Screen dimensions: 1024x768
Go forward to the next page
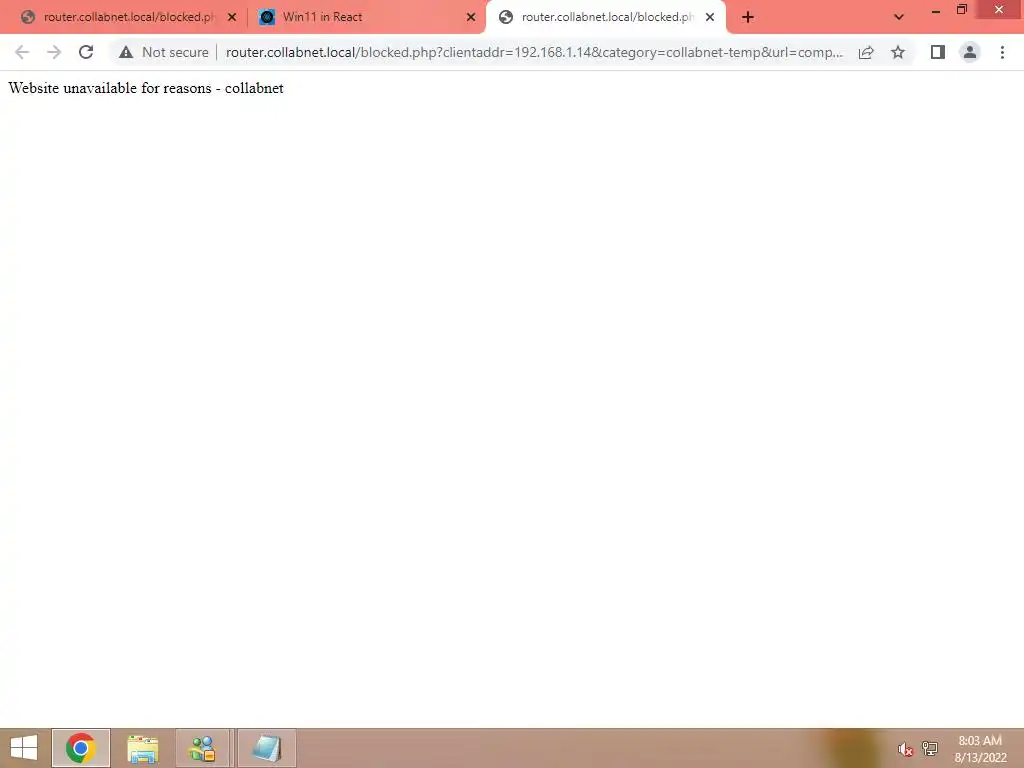pos(54,52)
